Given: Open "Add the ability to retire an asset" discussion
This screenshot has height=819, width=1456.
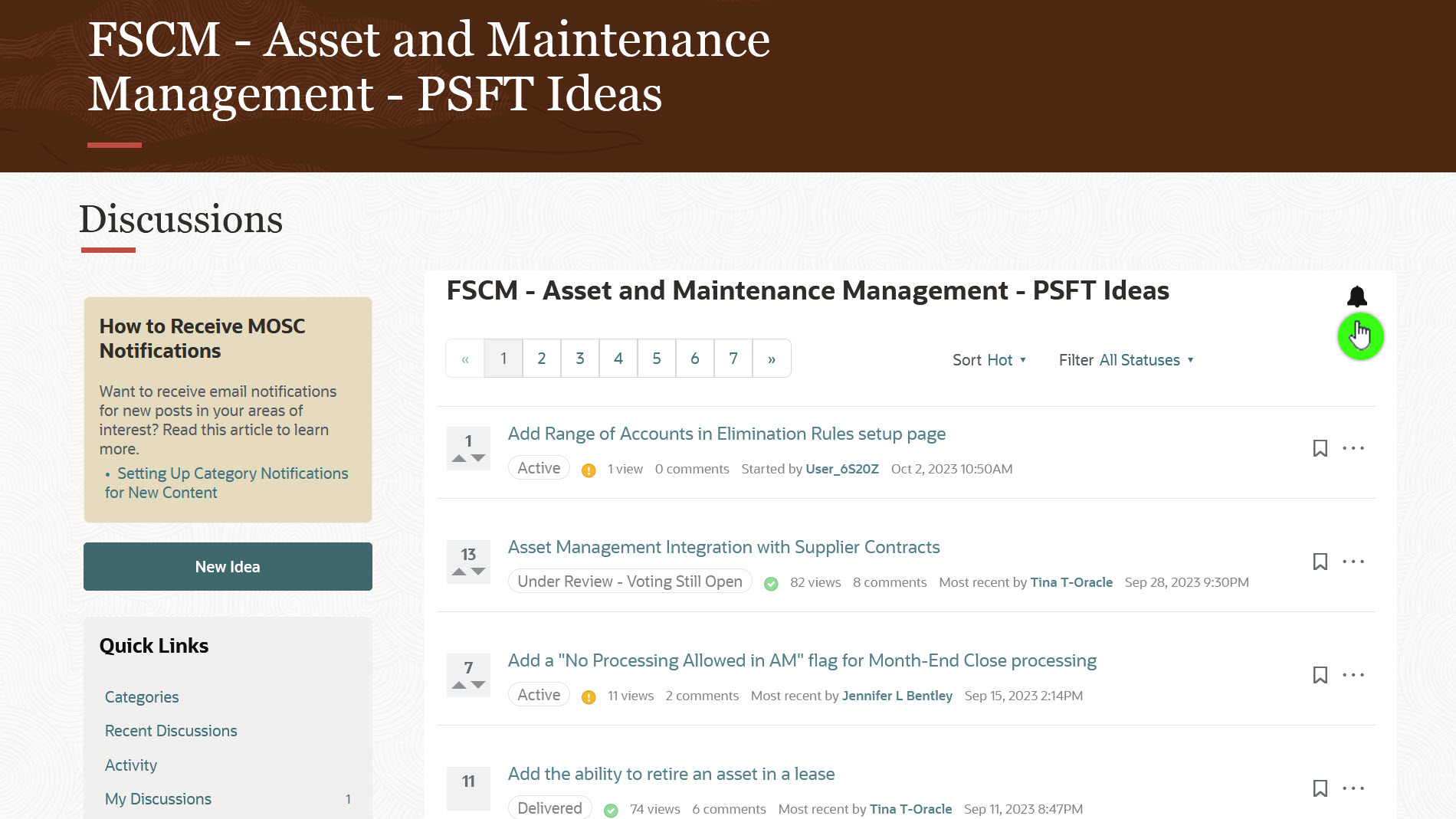Looking at the screenshot, I should 671,774.
